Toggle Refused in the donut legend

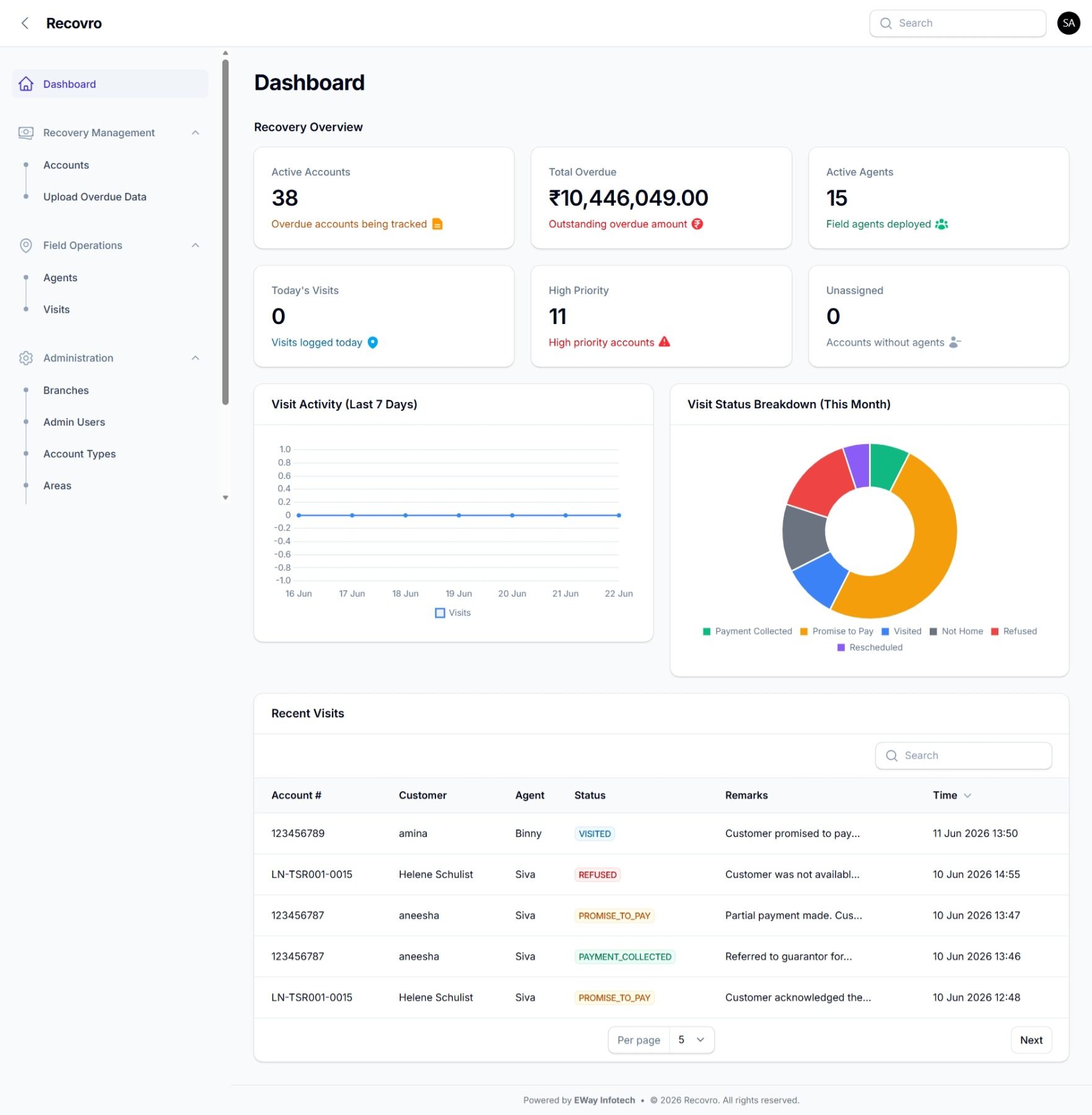1014,631
